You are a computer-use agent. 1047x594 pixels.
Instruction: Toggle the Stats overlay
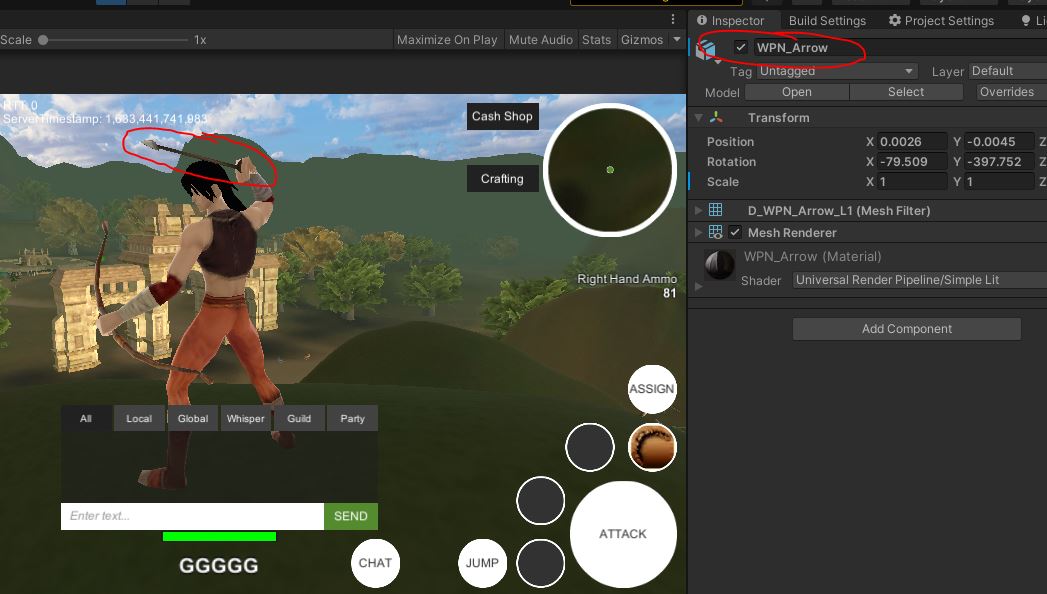pos(596,39)
